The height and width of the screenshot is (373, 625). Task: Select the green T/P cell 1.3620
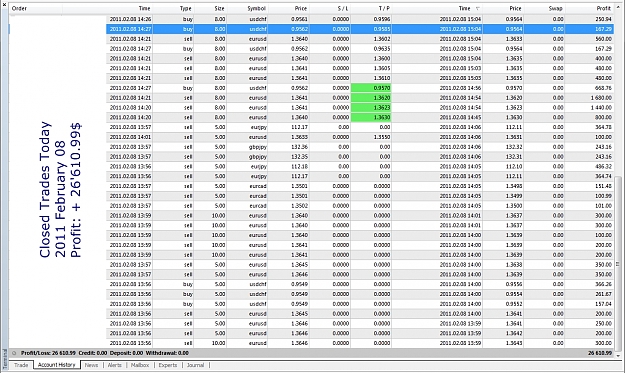coord(371,98)
